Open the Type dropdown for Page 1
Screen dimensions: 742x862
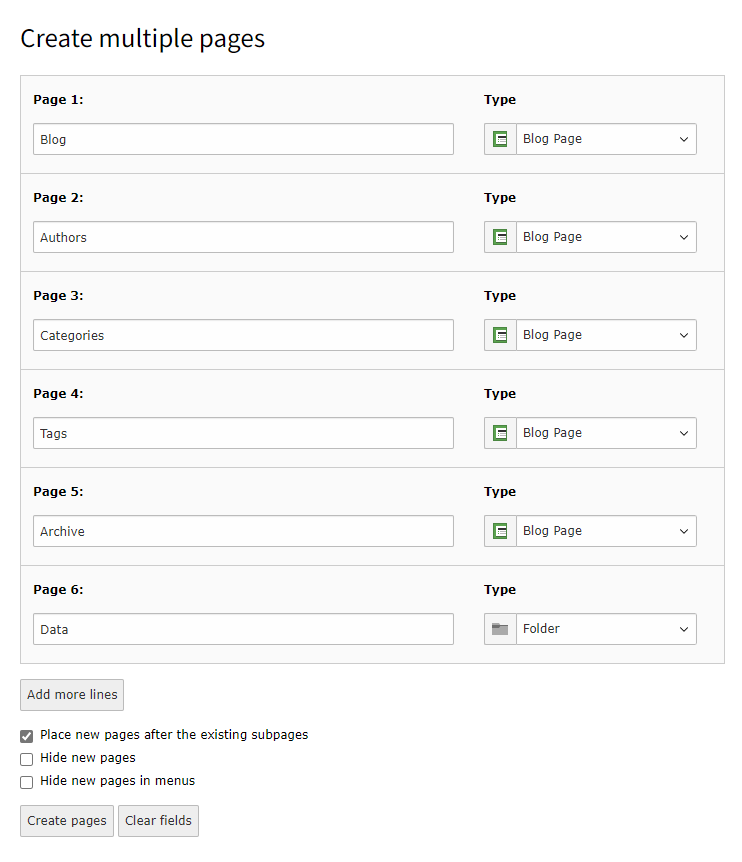pos(606,139)
